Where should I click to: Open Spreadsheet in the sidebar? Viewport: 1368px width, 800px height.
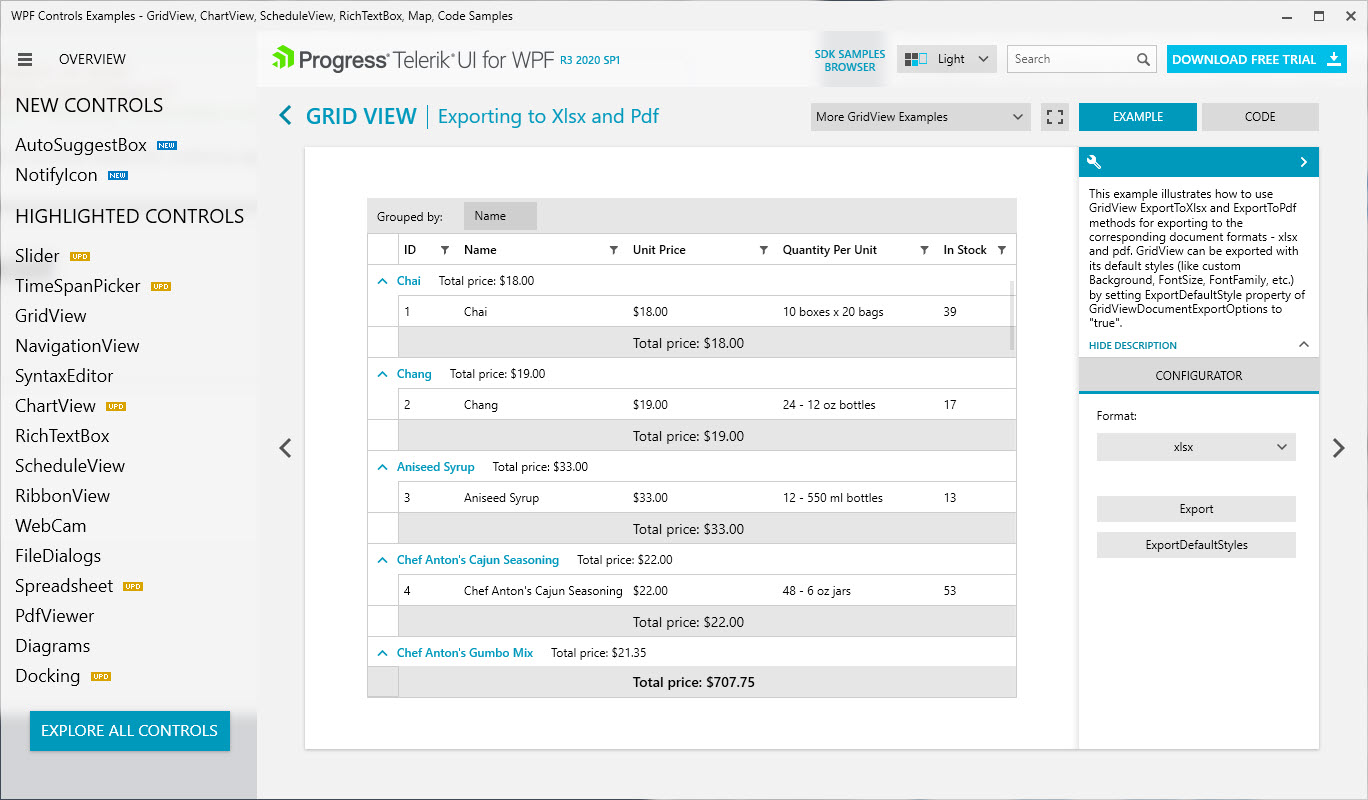coord(64,586)
